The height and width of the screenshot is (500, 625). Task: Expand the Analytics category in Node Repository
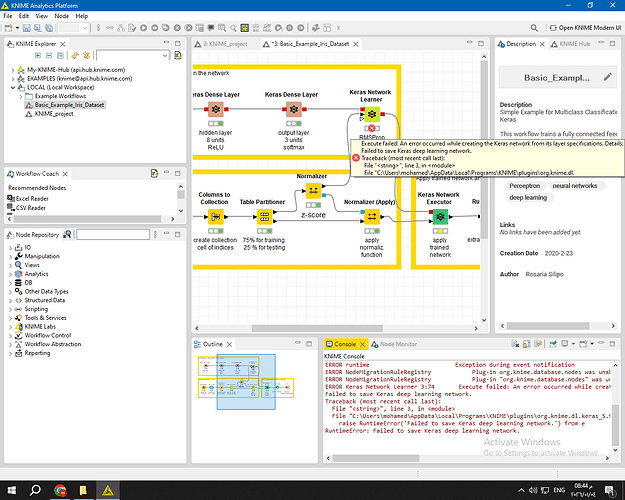10,274
